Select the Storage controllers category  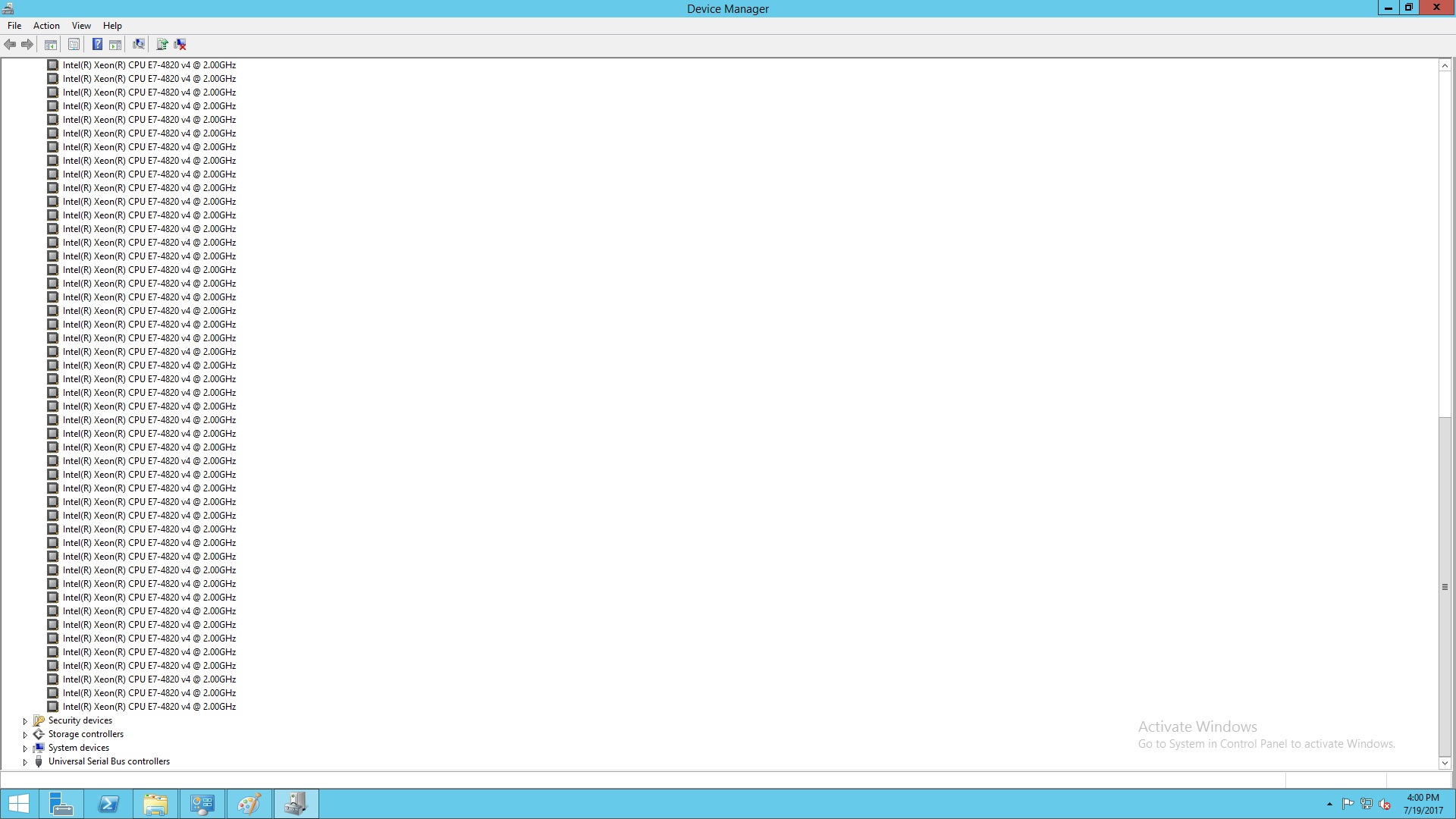(86, 734)
